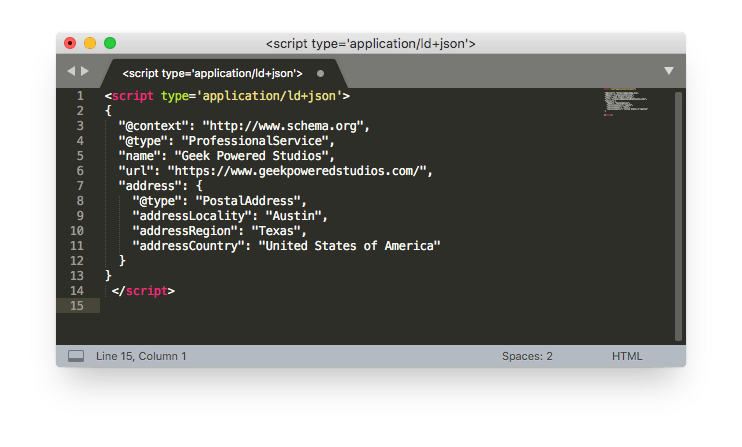Click the opening script tag keyword
This screenshot has width=742, height=447.
pyautogui.click(x=132, y=96)
